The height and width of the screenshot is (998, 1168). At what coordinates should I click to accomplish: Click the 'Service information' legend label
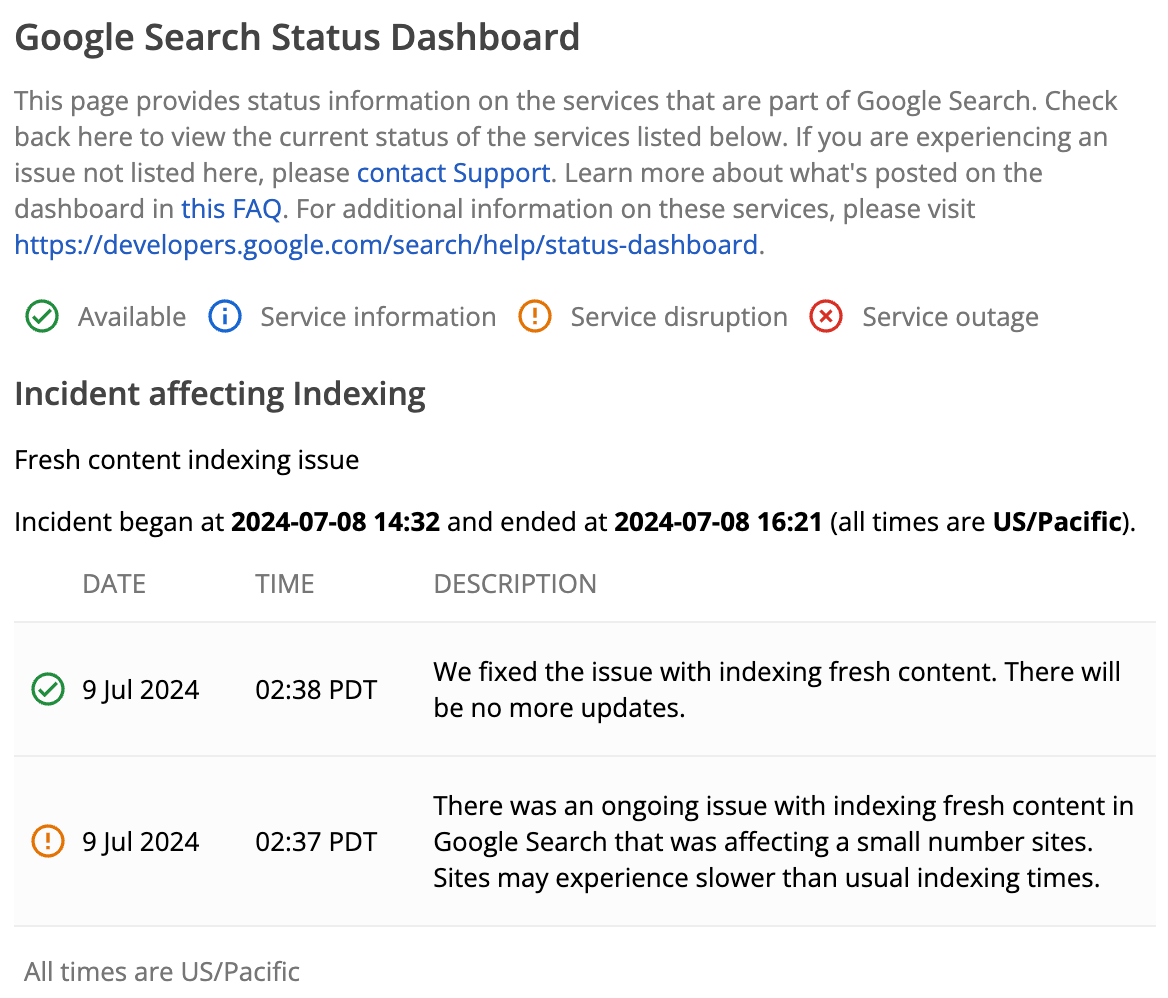(378, 317)
